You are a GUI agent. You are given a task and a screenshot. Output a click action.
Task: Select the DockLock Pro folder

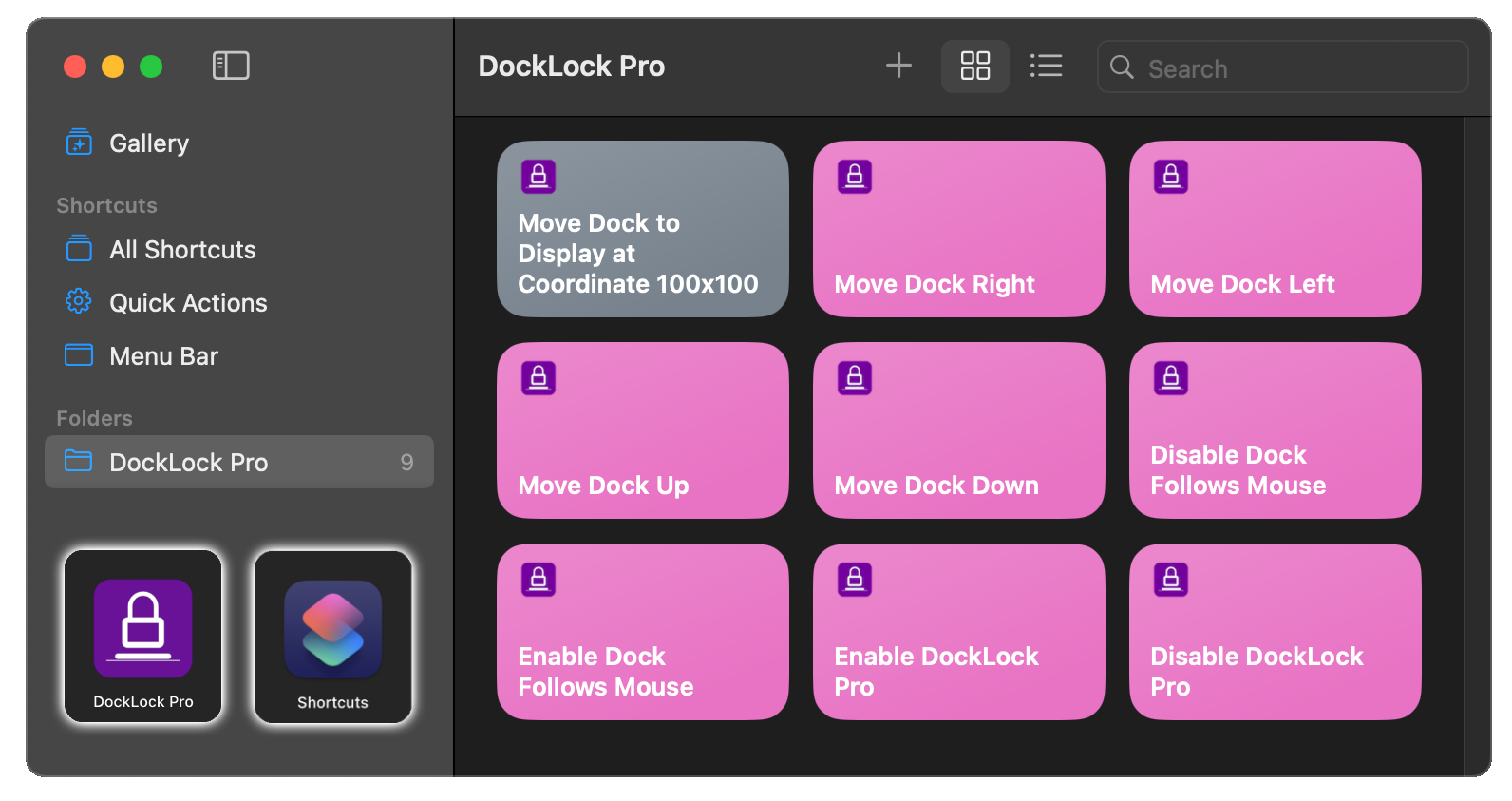(239, 462)
